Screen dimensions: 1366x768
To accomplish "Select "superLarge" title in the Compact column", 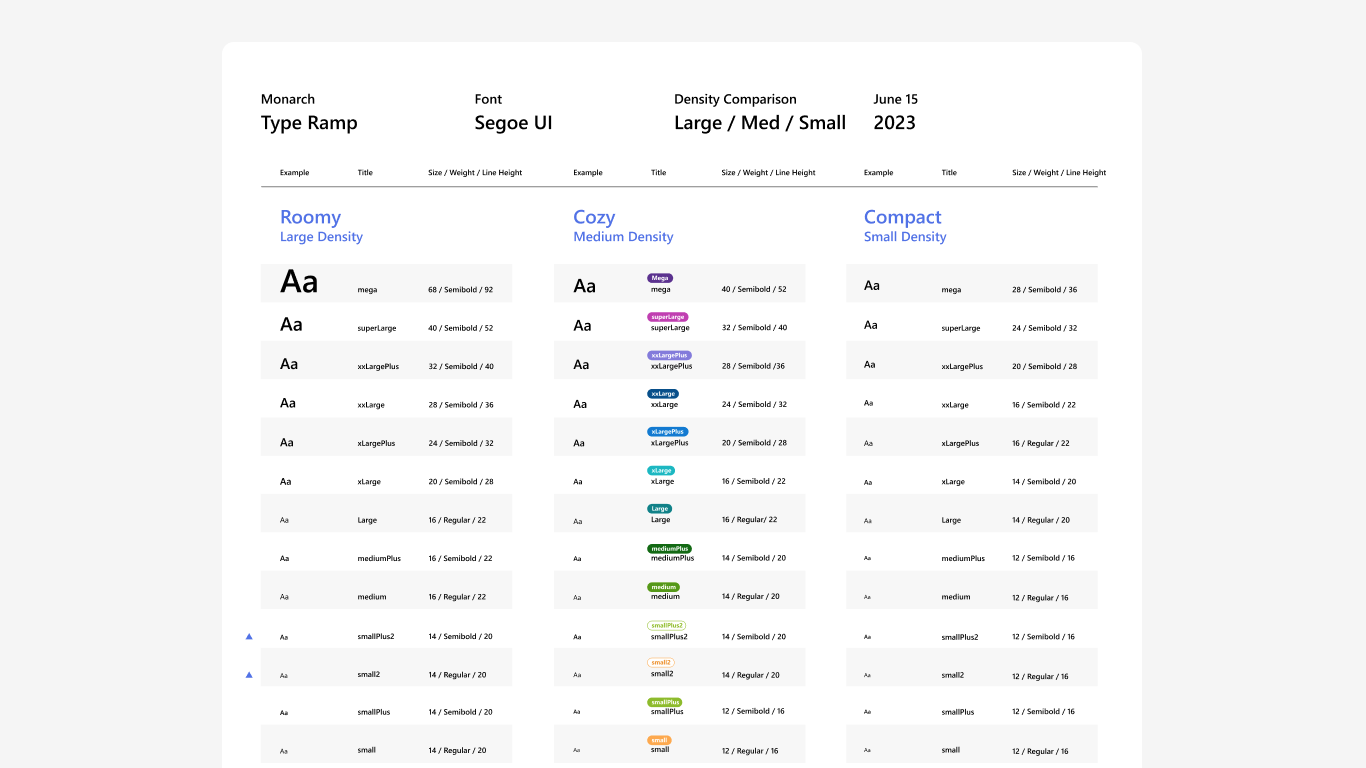I will [x=961, y=328].
